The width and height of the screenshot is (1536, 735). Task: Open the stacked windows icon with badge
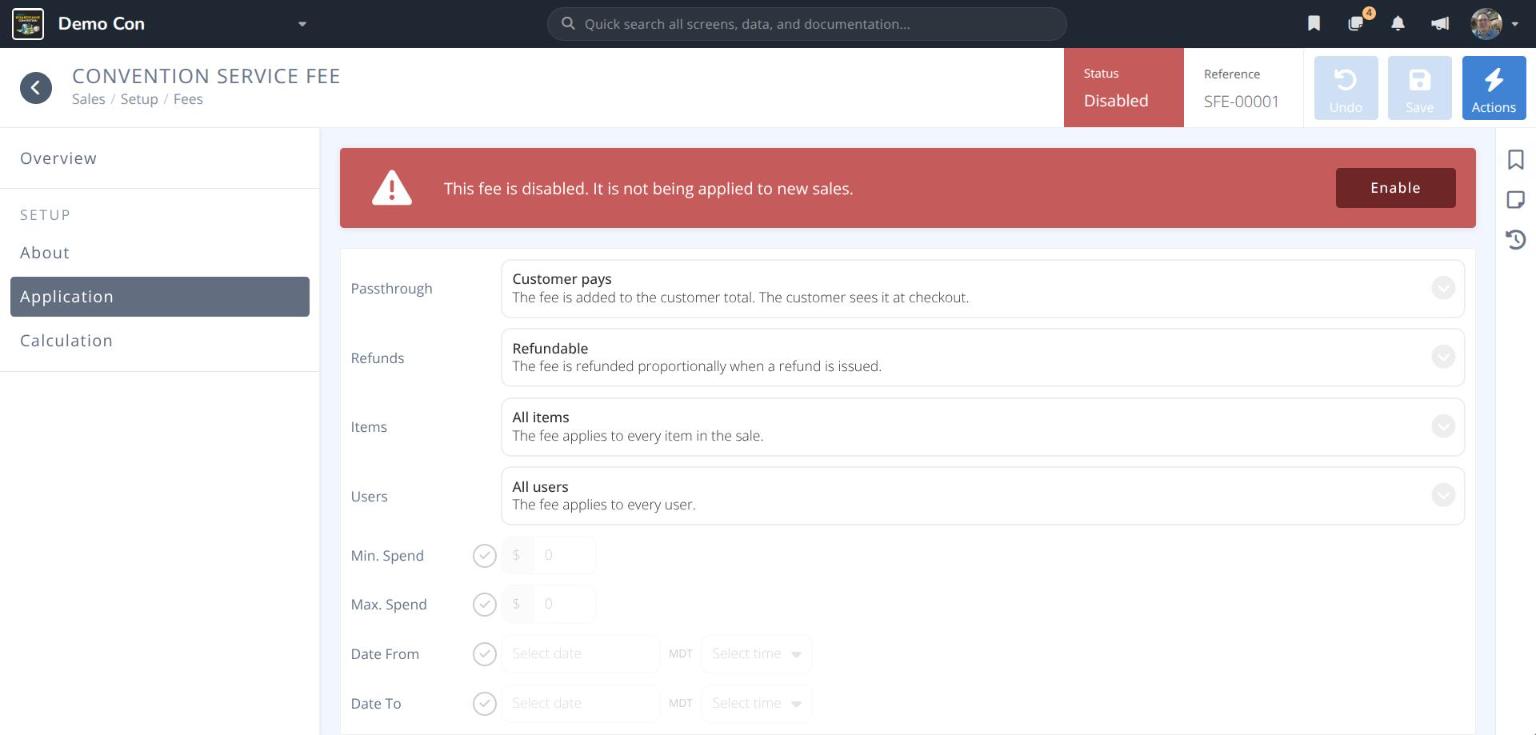click(x=1357, y=22)
